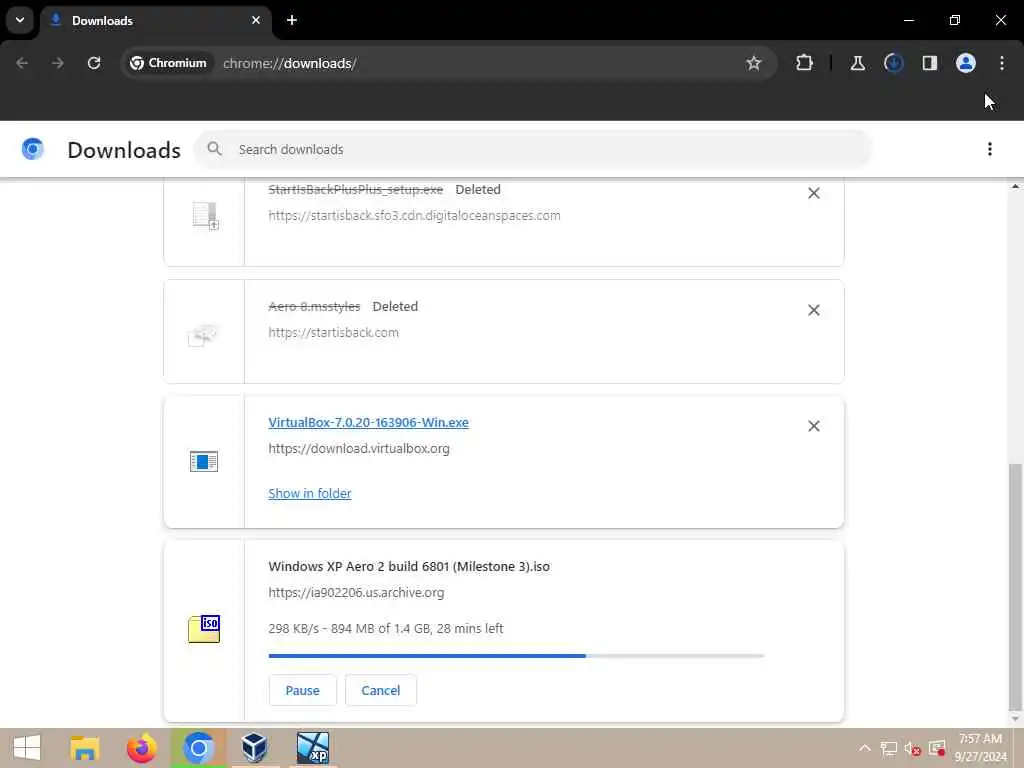Bookmark this page with the star icon
The width and height of the screenshot is (1024, 768).
coord(754,63)
